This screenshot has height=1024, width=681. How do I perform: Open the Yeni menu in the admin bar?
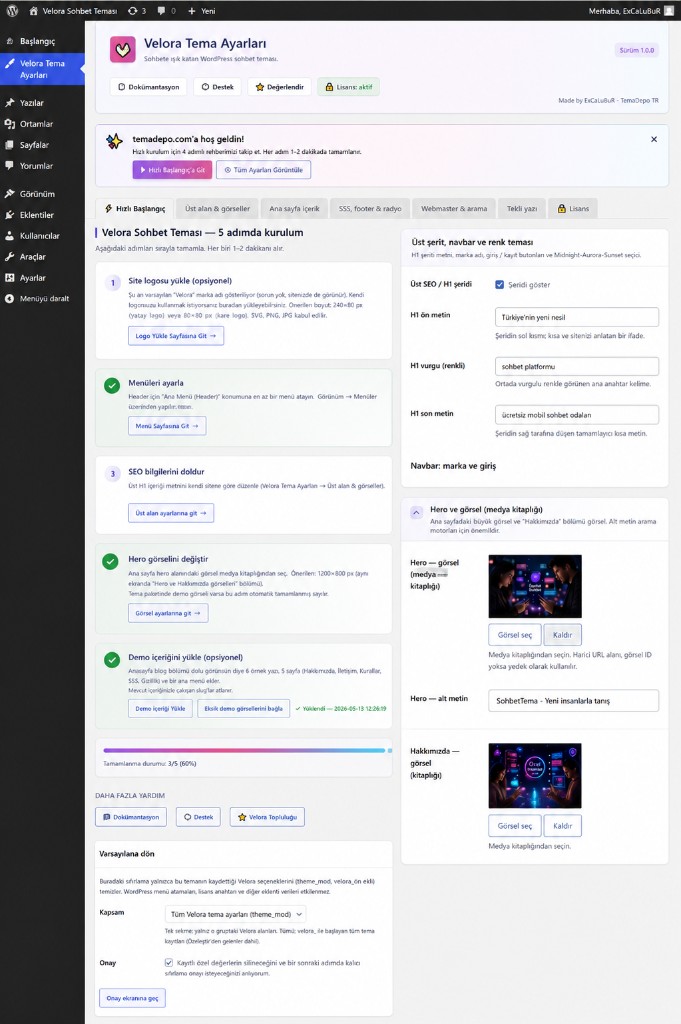pos(201,10)
